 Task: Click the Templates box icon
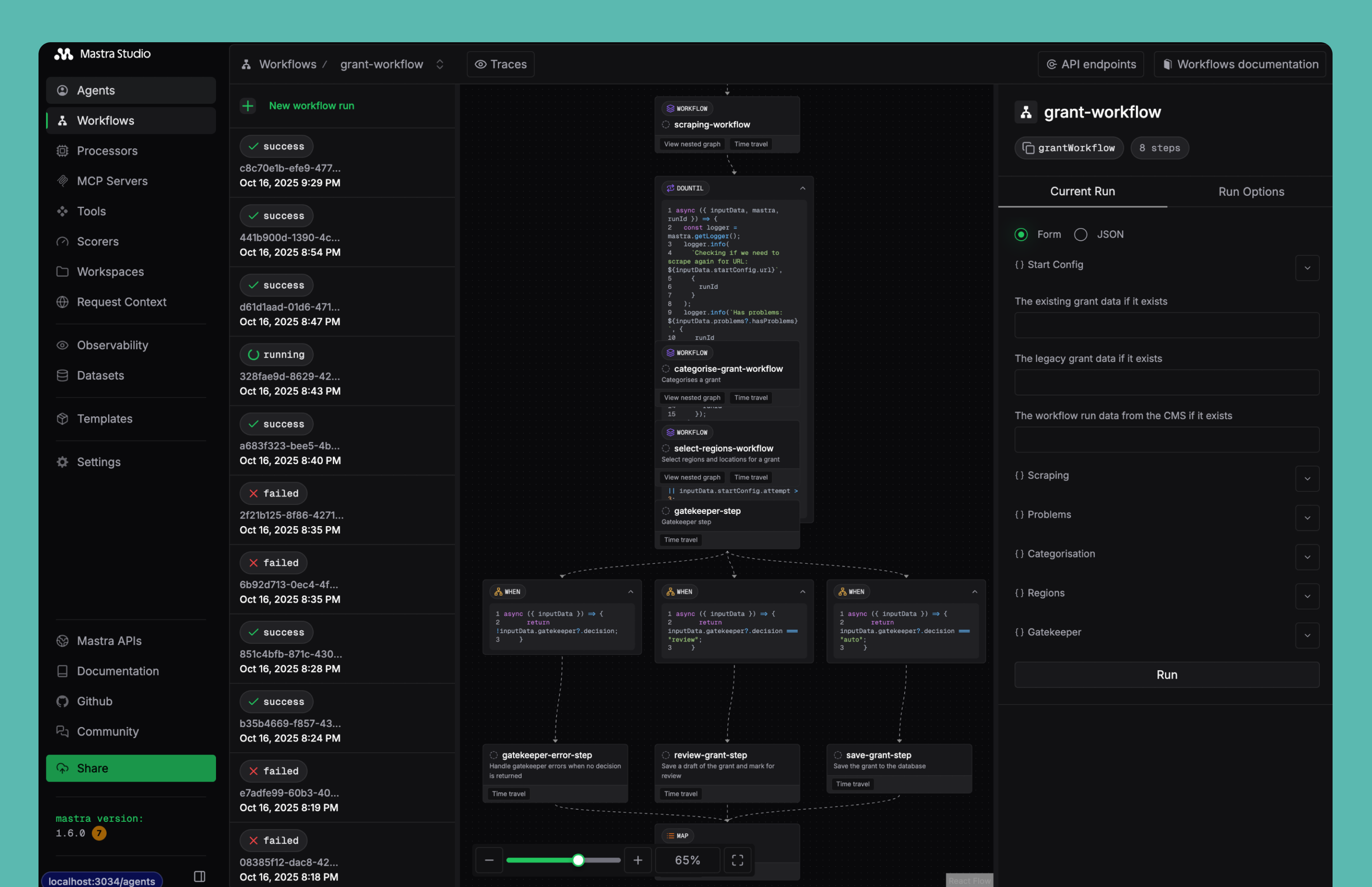[x=62, y=419]
